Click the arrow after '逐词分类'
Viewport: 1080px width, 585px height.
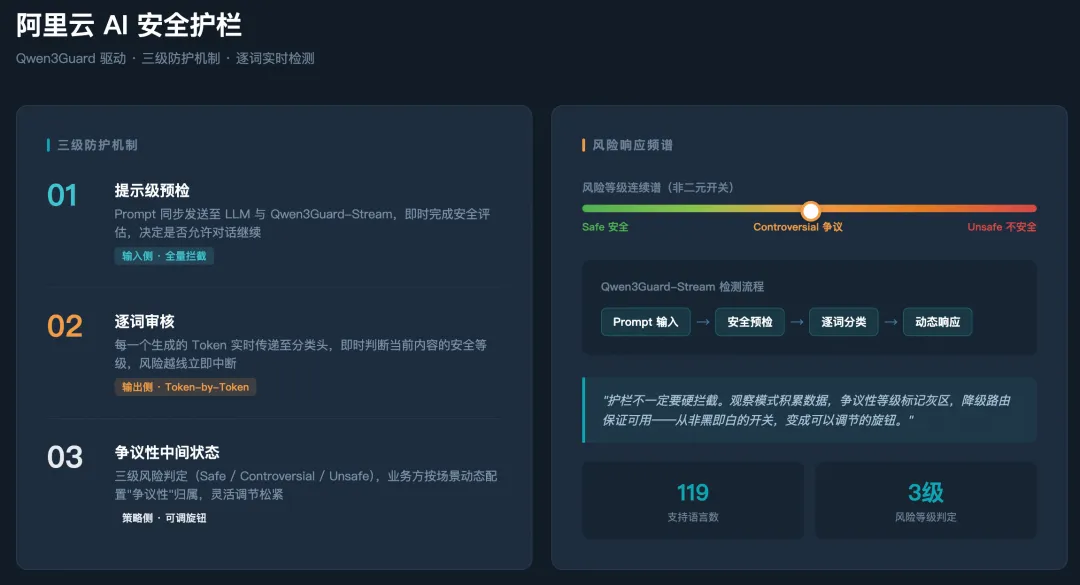pyautogui.click(x=891, y=322)
